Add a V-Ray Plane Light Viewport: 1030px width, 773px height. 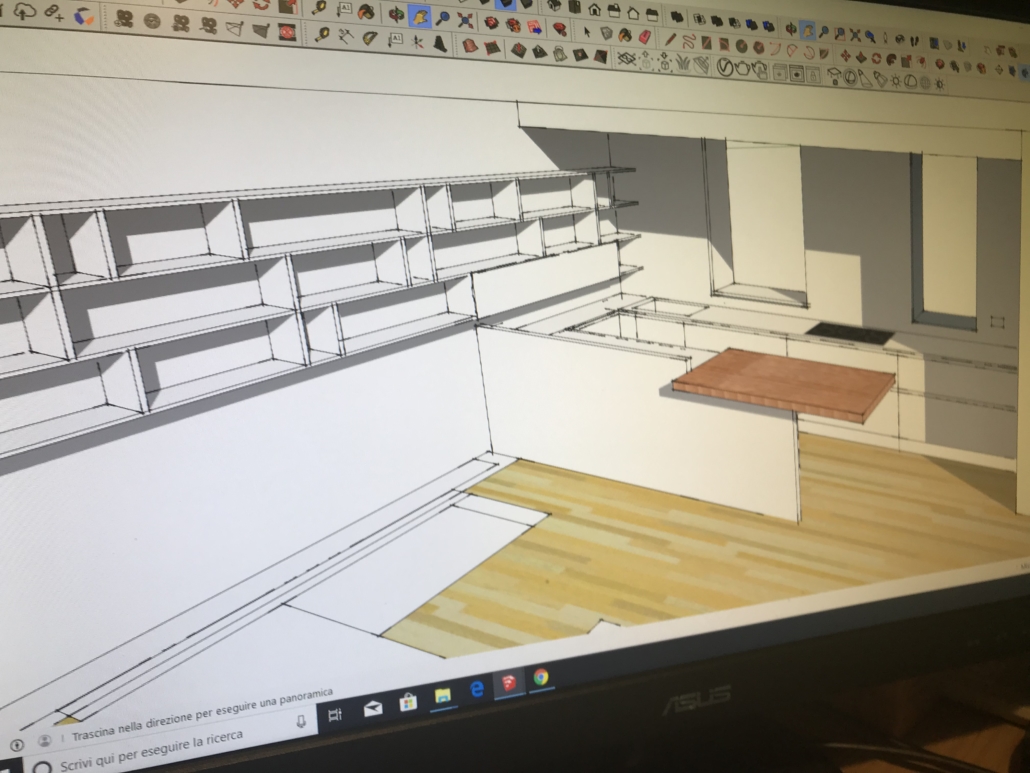pos(834,75)
